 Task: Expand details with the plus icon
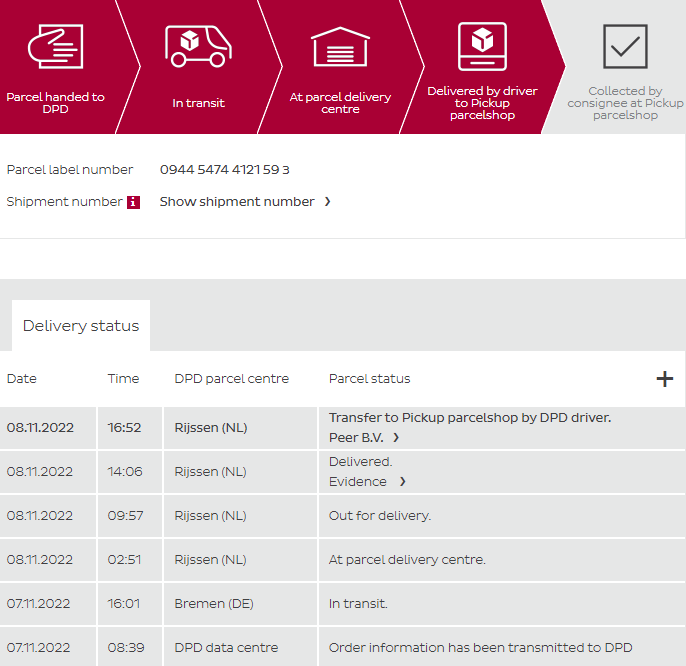(664, 379)
